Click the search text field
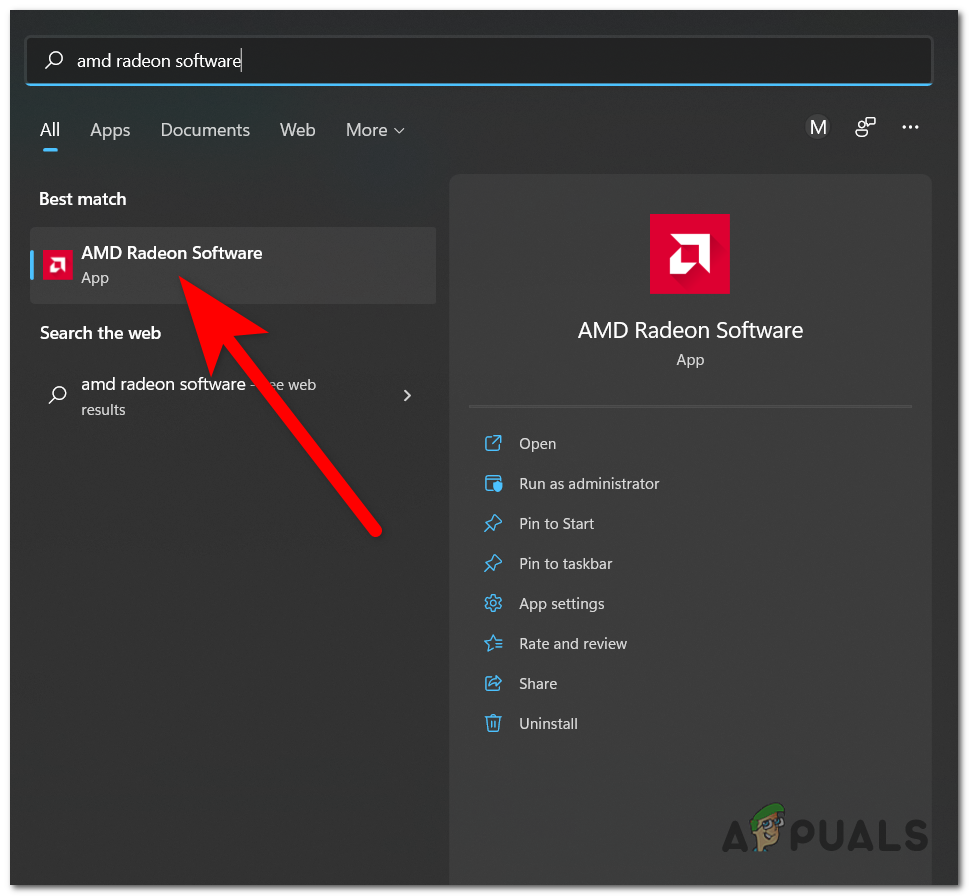This screenshot has height=896, width=969. tap(478, 61)
